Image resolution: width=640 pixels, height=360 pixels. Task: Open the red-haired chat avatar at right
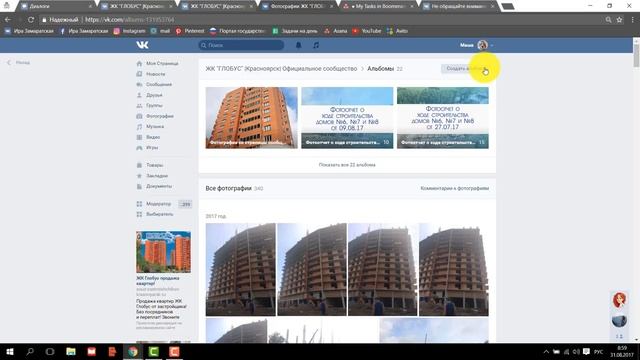620,300
